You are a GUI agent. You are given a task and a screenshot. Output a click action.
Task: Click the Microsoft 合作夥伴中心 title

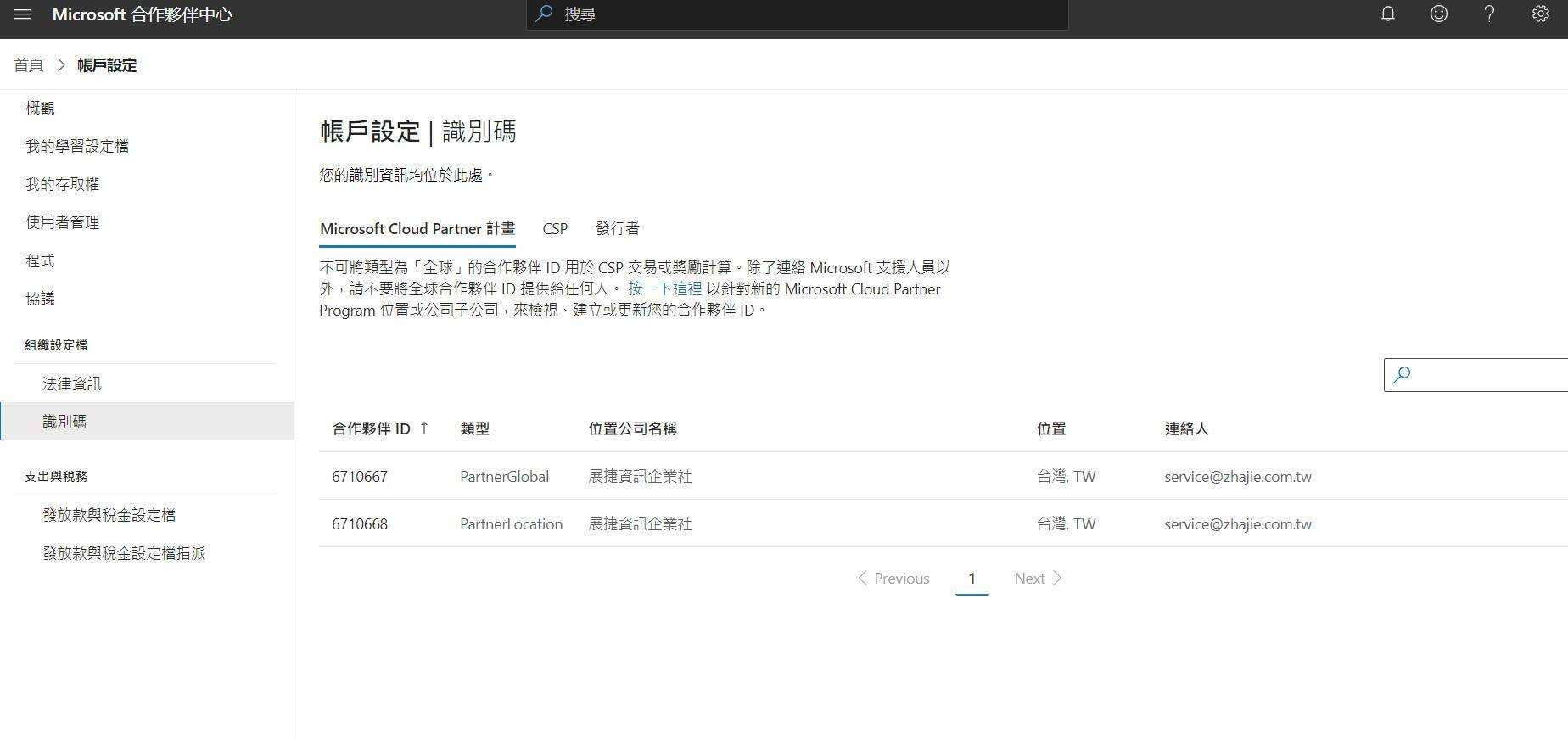coord(143,14)
